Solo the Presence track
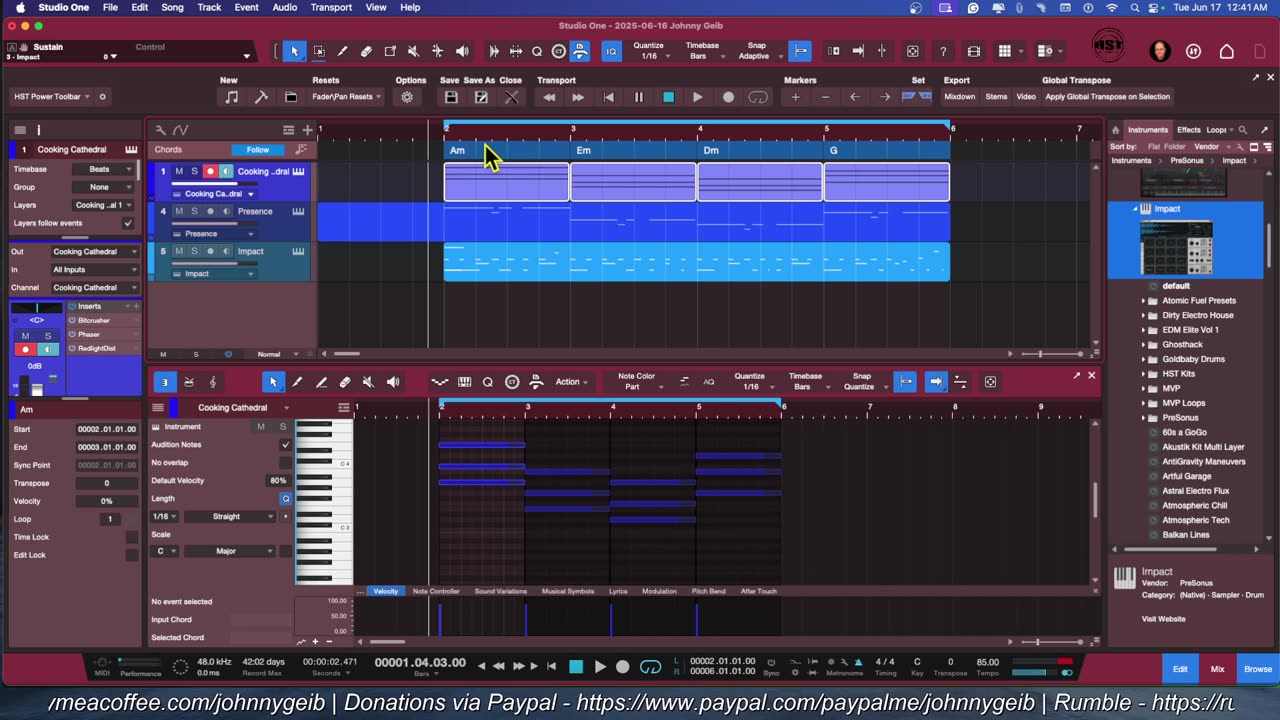Image resolution: width=1280 pixels, height=720 pixels. point(194,211)
